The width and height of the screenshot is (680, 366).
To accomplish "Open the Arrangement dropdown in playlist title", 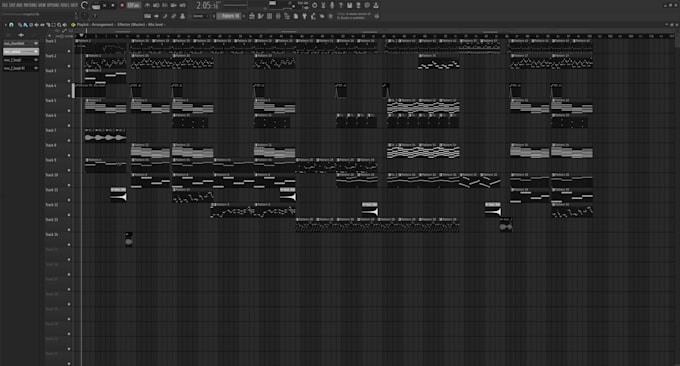I will pos(102,25).
